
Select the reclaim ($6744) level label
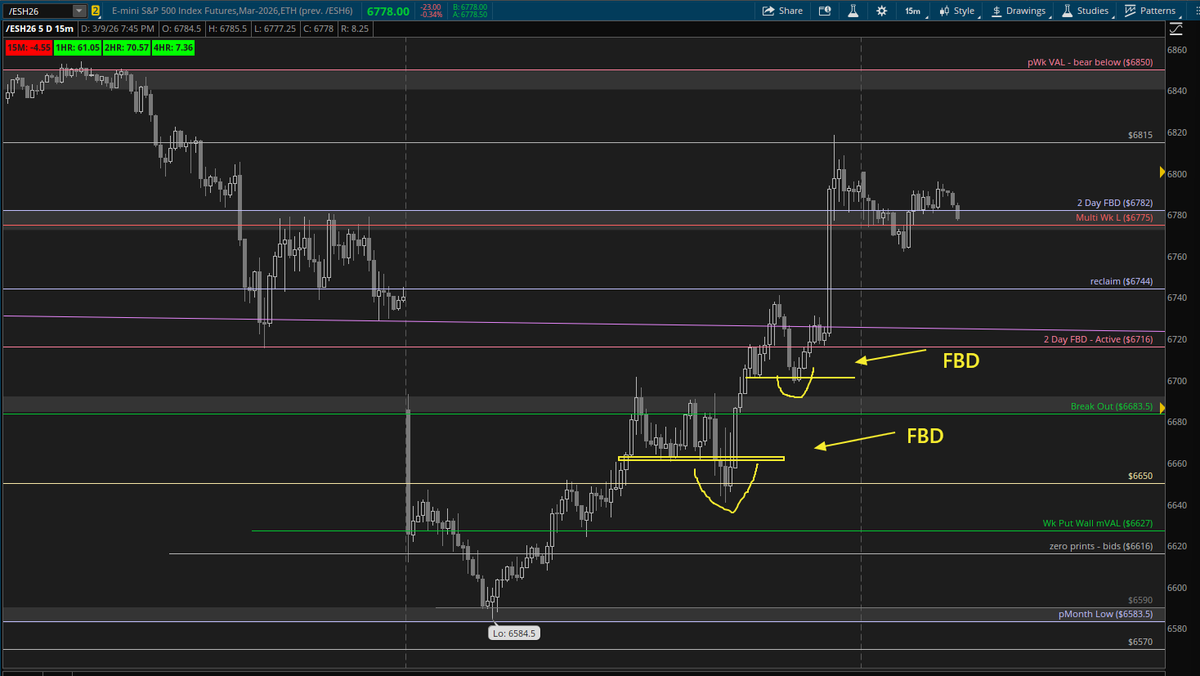point(1121,281)
